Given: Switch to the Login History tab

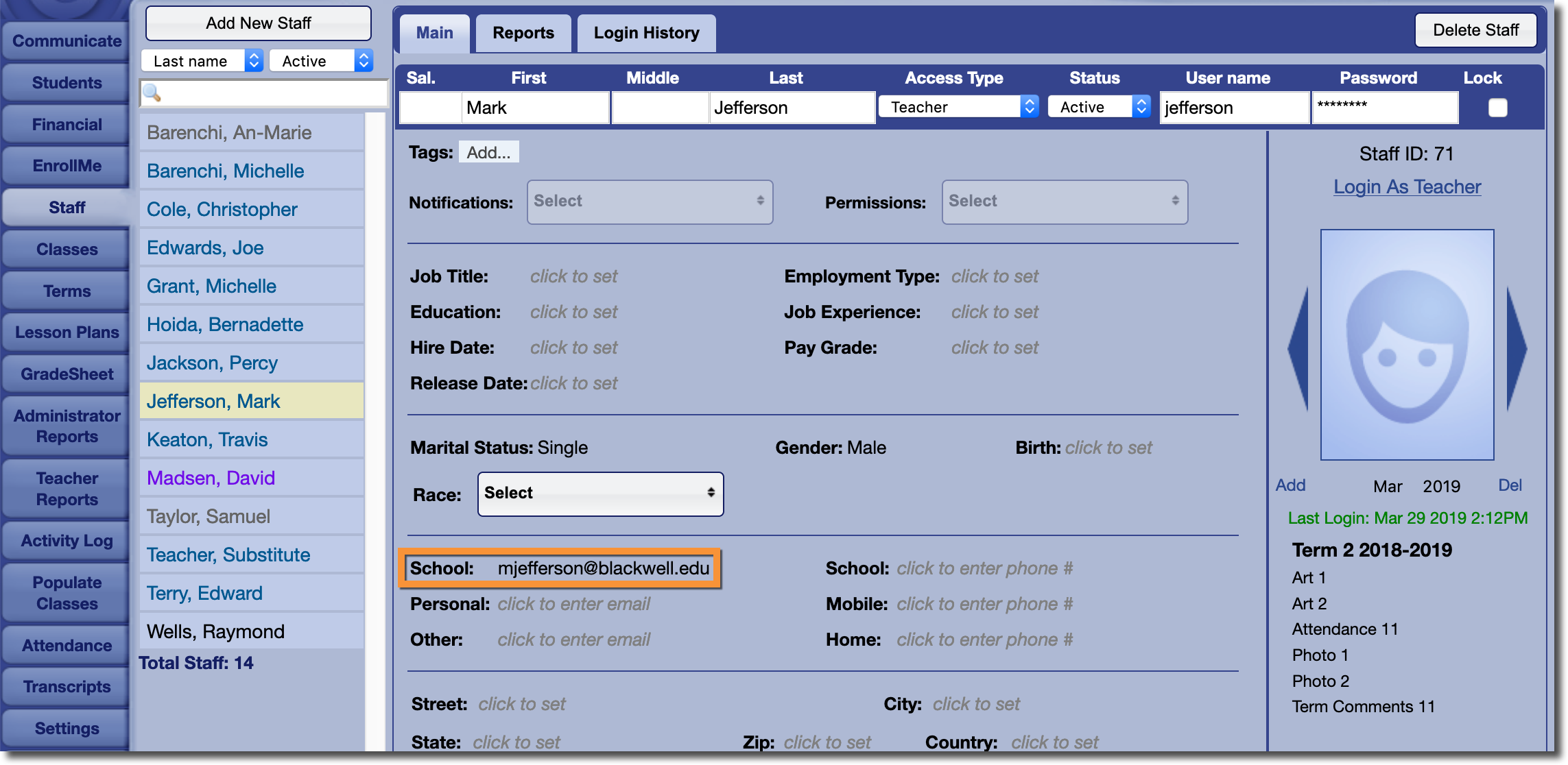Looking at the screenshot, I should (646, 33).
